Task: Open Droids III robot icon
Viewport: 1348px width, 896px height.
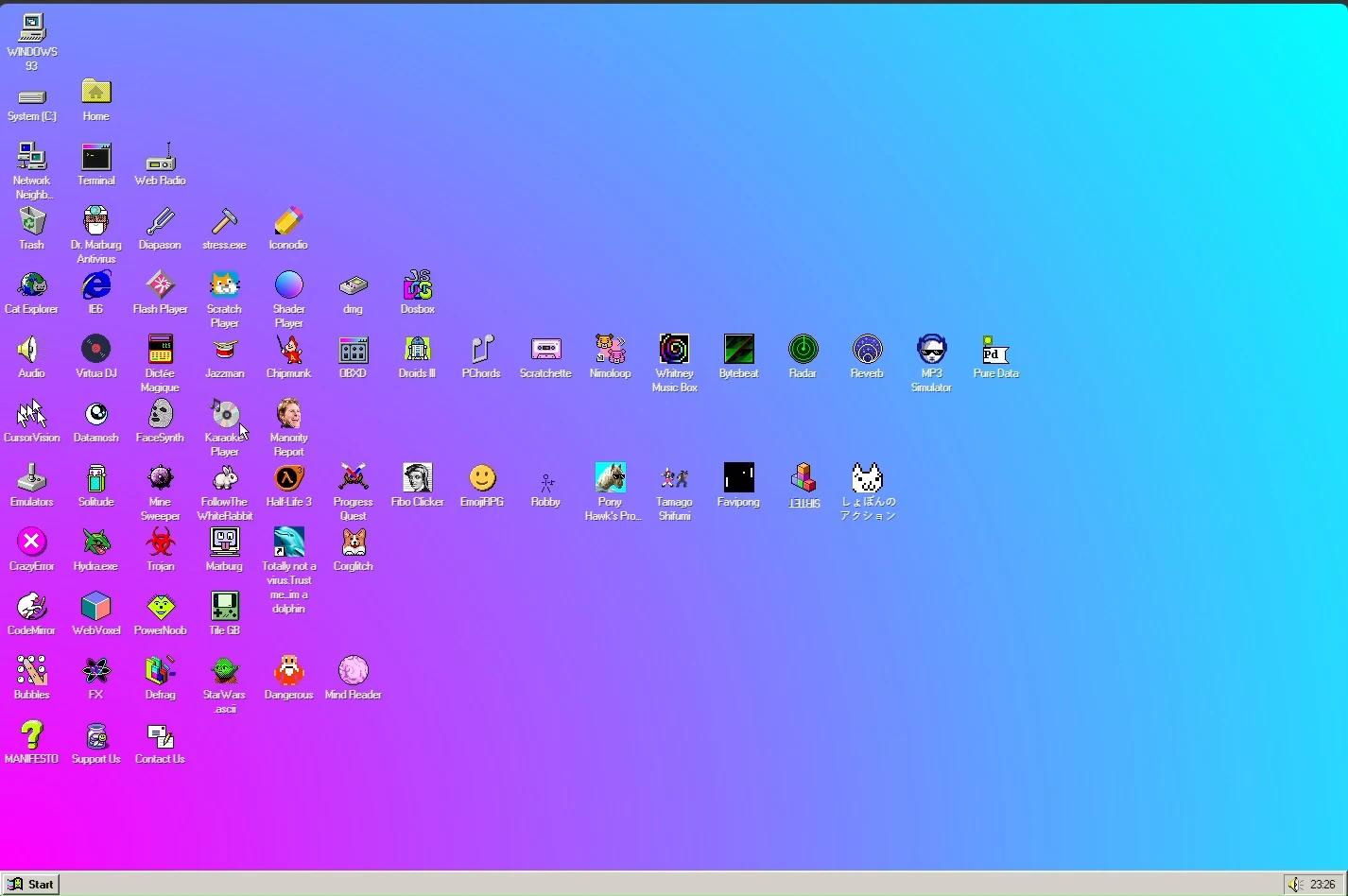Action: tap(417, 350)
